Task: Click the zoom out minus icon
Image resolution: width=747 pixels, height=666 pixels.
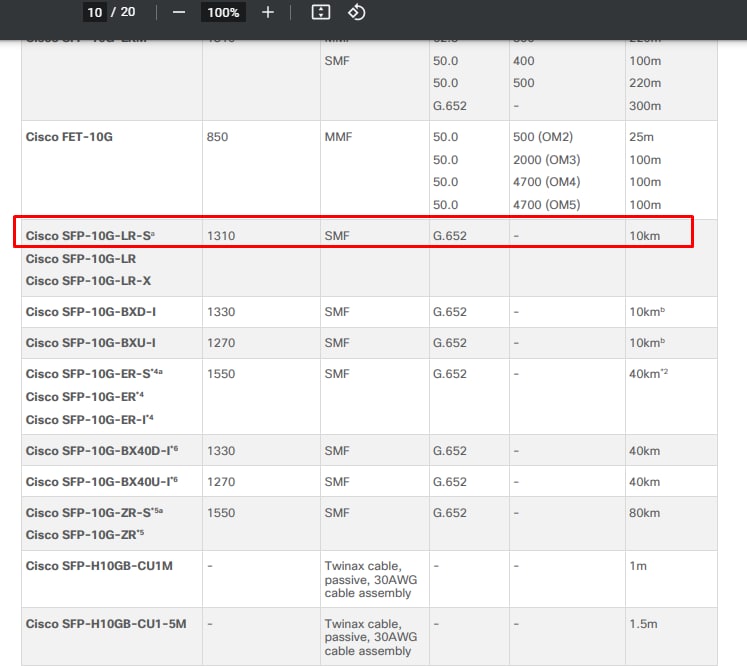Action: (x=179, y=12)
